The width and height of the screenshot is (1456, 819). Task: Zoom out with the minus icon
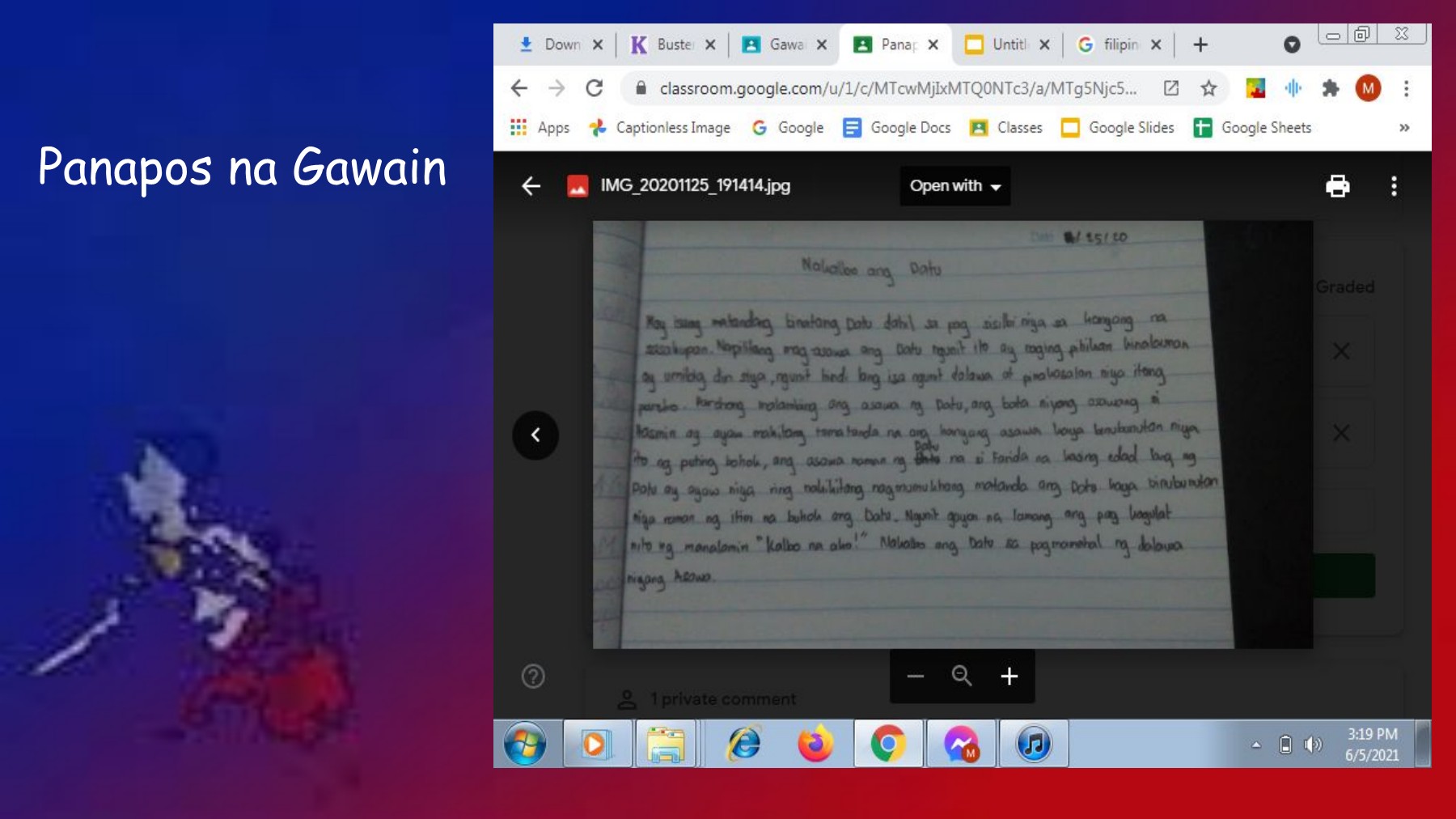pyautogui.click(x=915, y=676)
